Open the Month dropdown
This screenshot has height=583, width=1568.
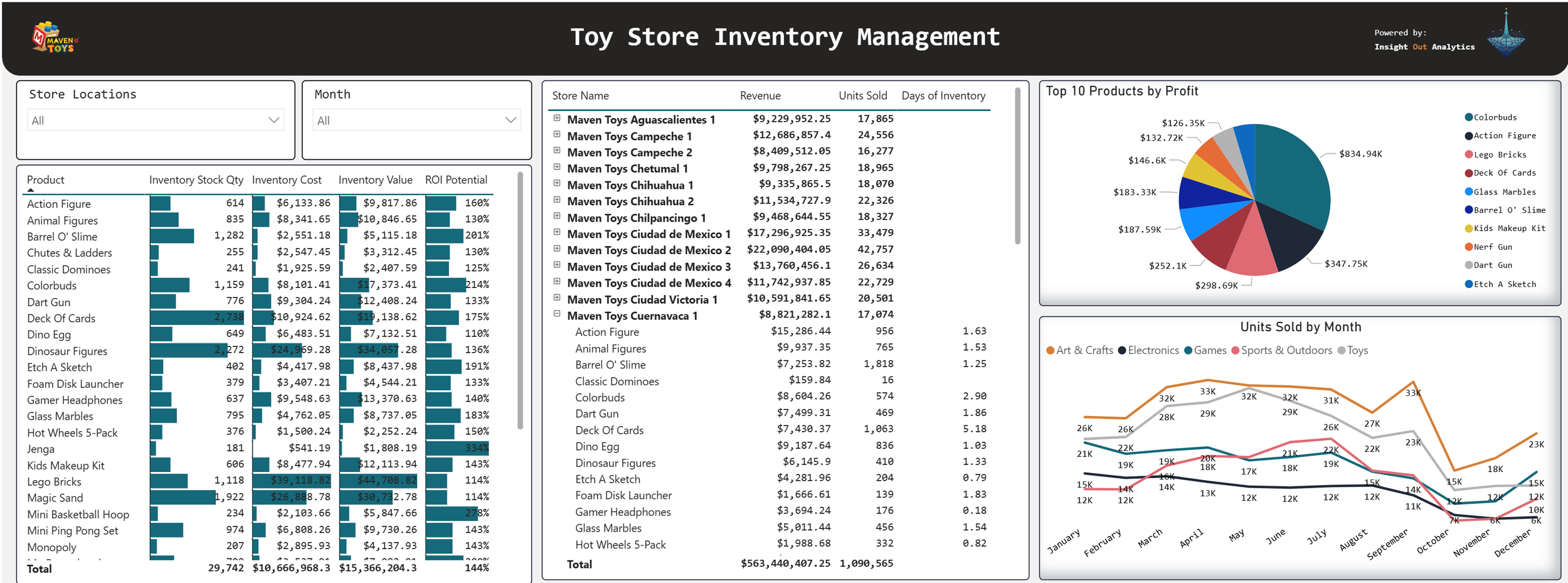click(417, 120)
